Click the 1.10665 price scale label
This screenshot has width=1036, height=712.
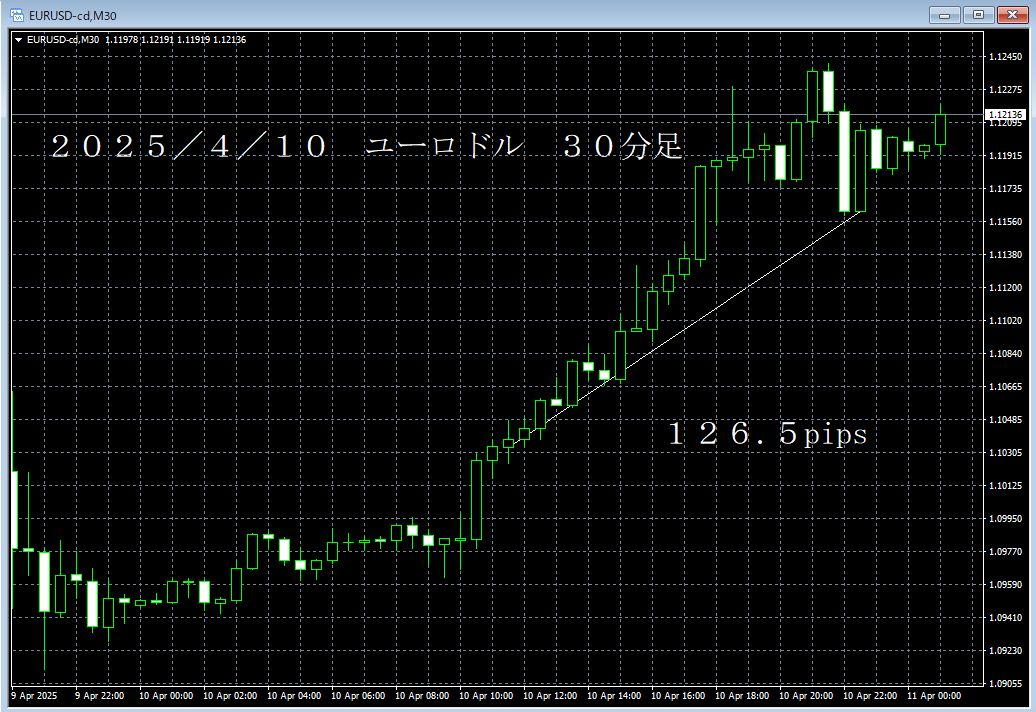point(1005,386)
